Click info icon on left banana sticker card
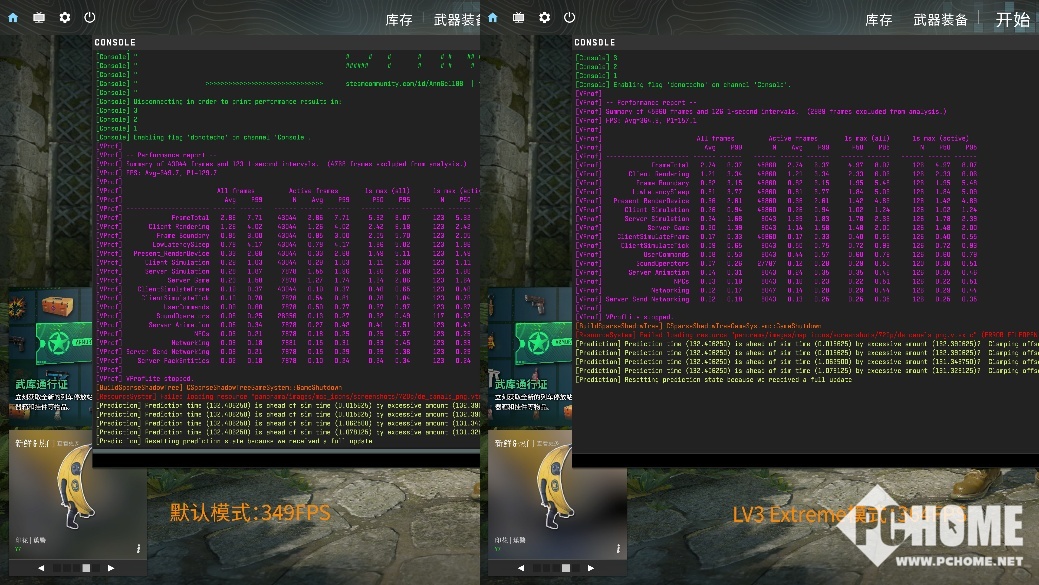This screenshot has width=1039, height=585. click(x=138, y=548)
